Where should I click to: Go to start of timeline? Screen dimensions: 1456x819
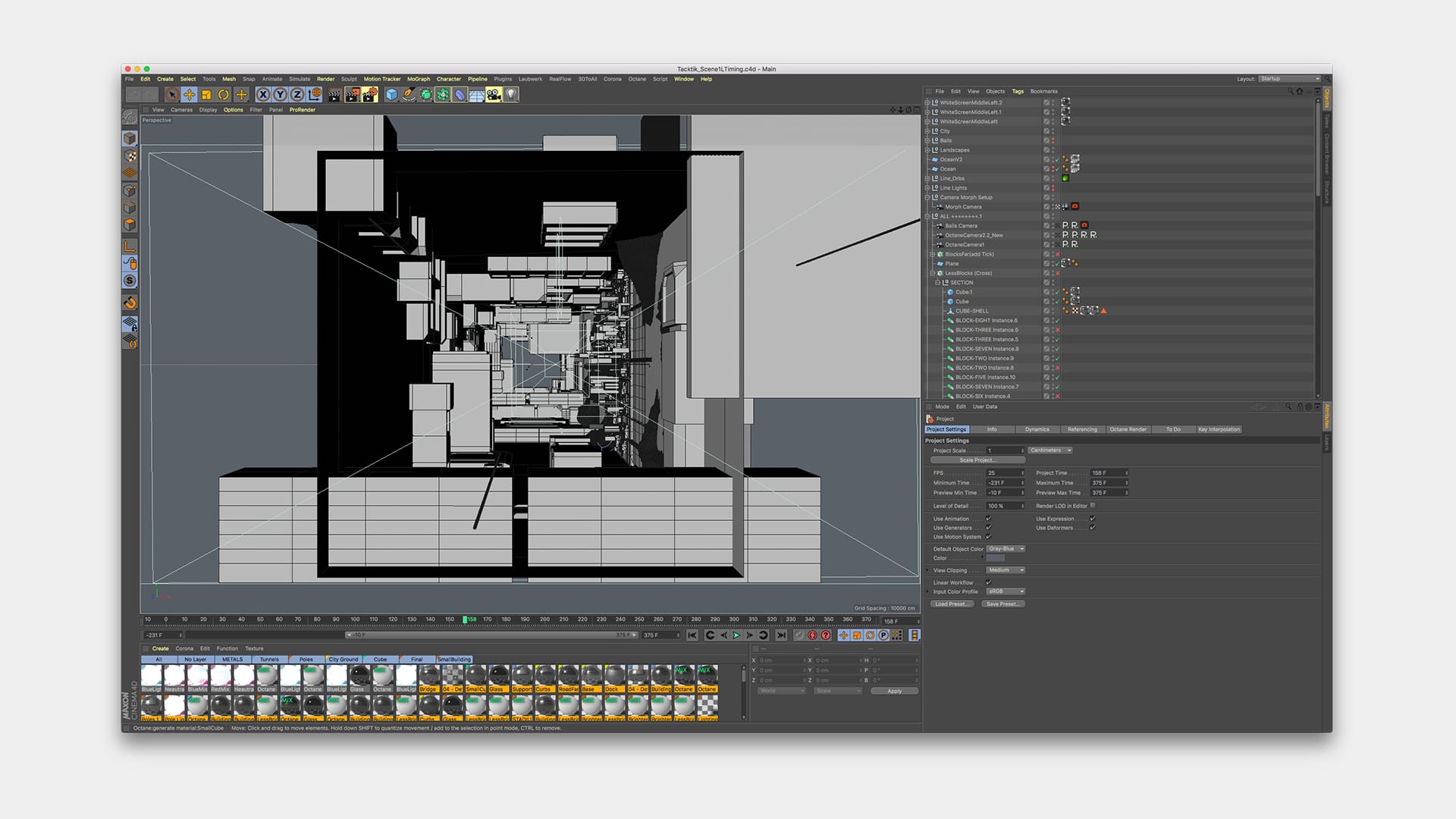click(x=692, y=635)
